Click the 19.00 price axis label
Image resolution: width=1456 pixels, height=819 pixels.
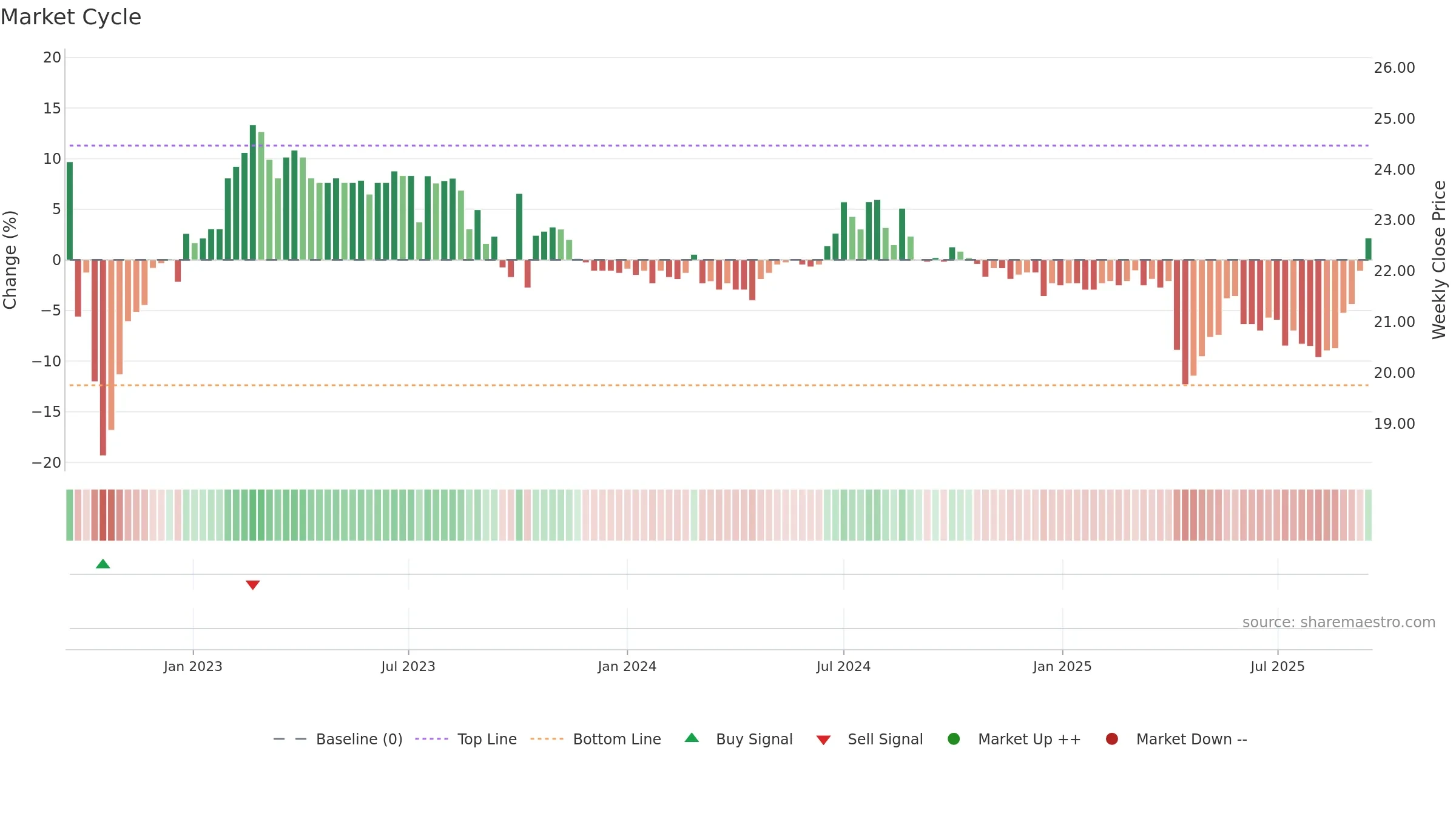coord(1394,424)
